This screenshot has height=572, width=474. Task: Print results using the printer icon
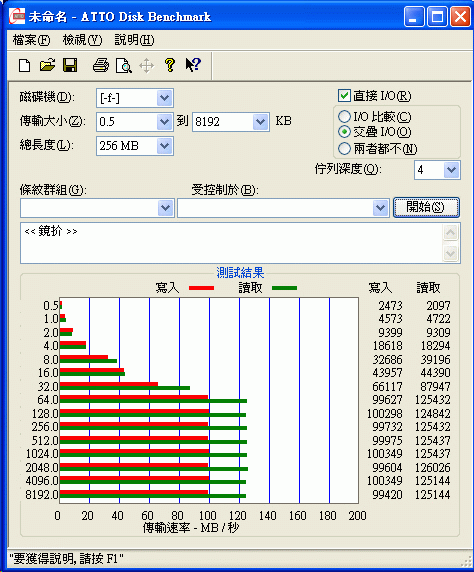point(101,65)
